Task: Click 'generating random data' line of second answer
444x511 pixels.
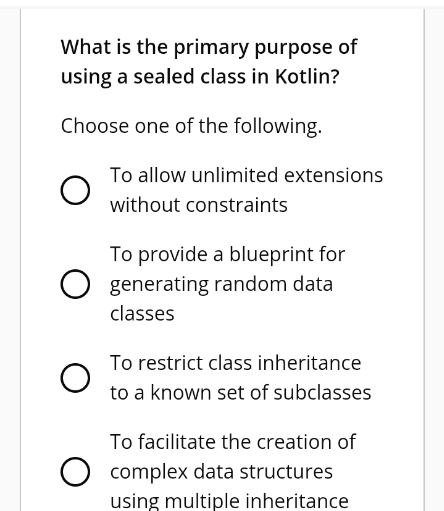Action: [221, 285]
